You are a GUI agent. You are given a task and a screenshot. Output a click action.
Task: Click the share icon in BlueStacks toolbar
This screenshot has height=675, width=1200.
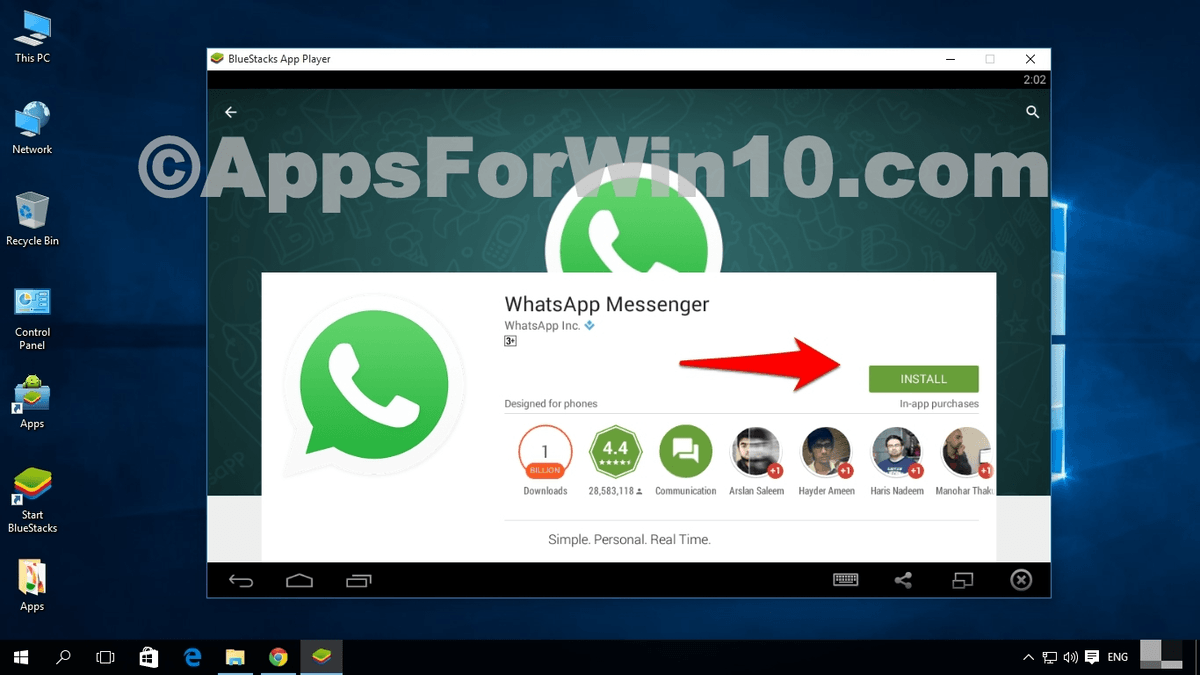click(x=903, y=580)
